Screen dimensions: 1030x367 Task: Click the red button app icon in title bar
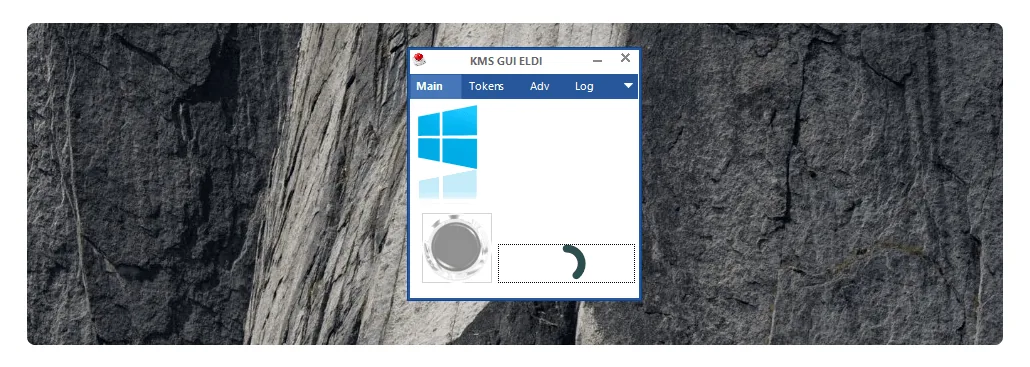pyautogui.click(x=420, y=60)
